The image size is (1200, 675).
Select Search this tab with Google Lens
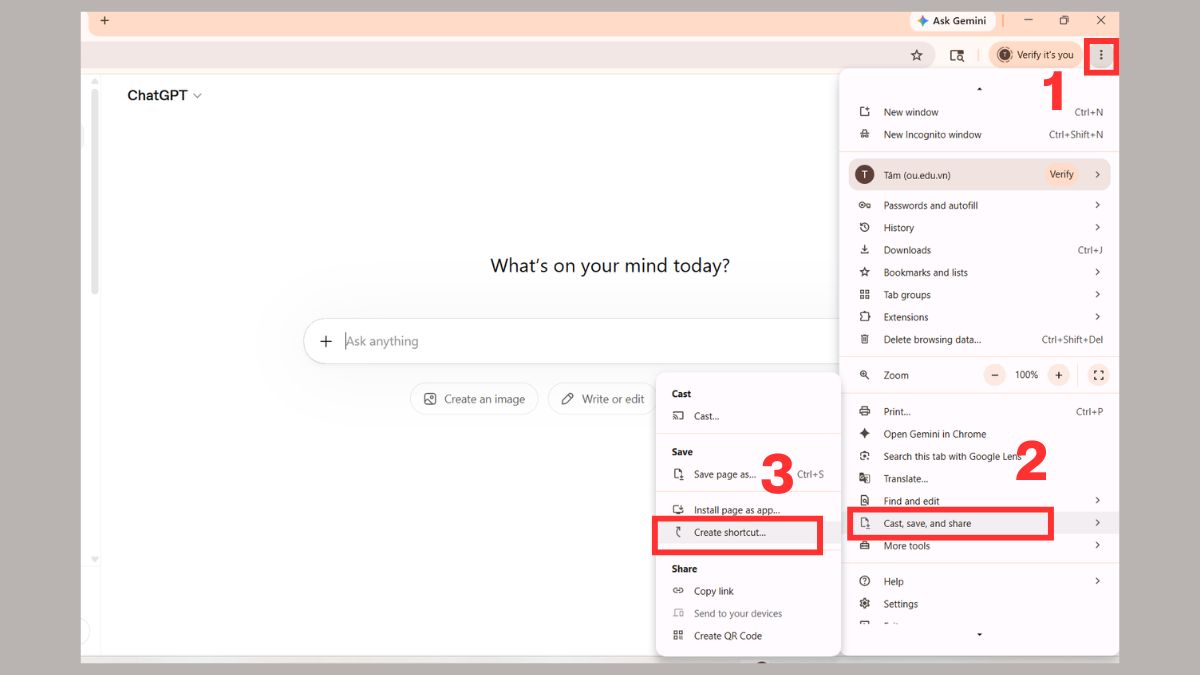click(x=979, y=456)
